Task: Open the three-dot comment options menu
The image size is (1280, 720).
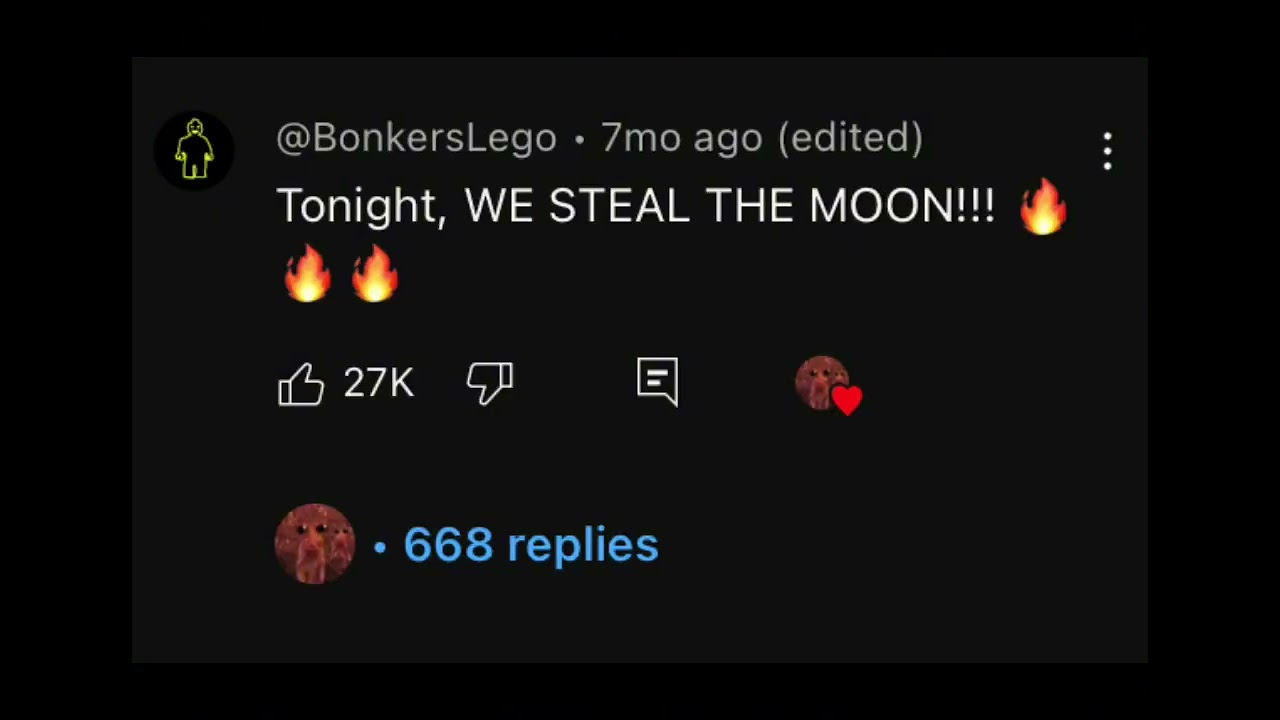Action: click(x=1107, y=151)
